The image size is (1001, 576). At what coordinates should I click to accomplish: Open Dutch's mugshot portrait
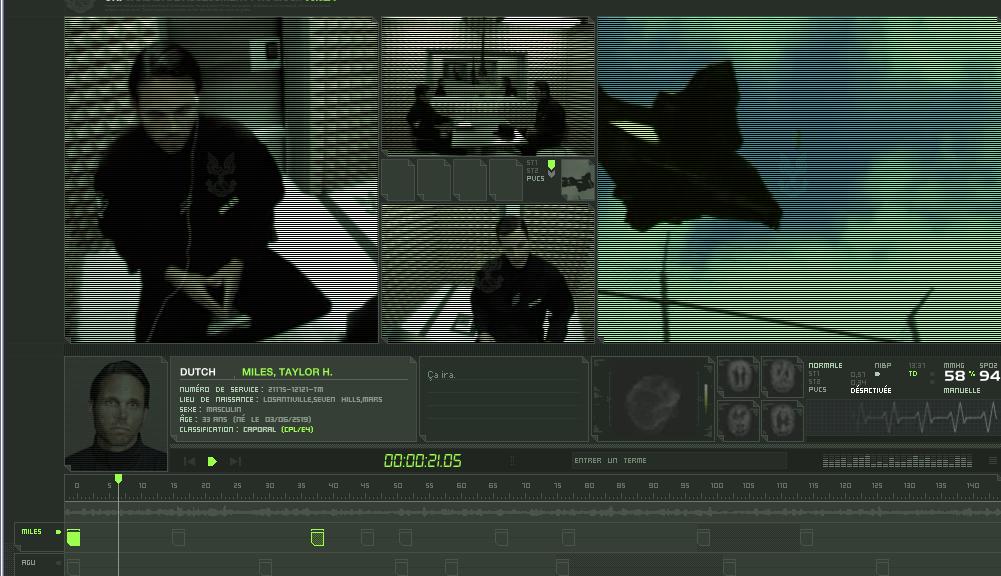(116, 413)
